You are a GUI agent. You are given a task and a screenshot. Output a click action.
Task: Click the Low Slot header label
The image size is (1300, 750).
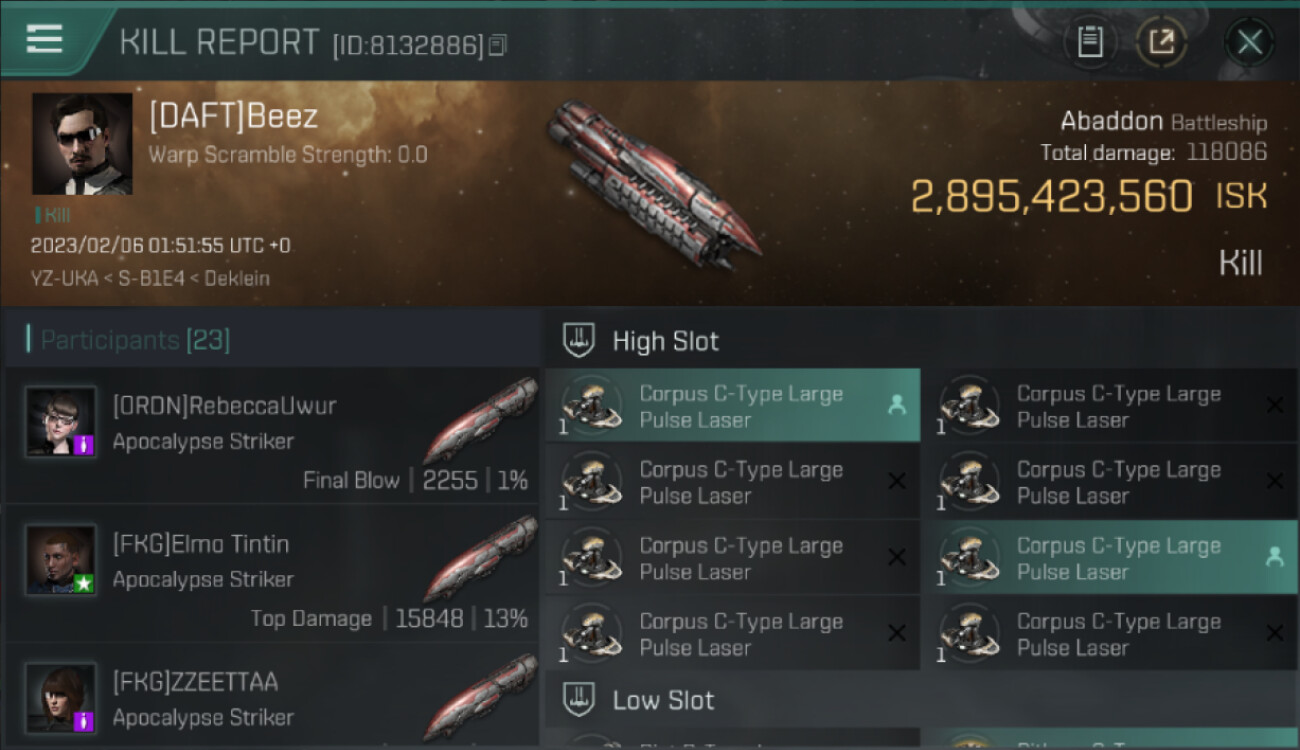click(663, 700)
